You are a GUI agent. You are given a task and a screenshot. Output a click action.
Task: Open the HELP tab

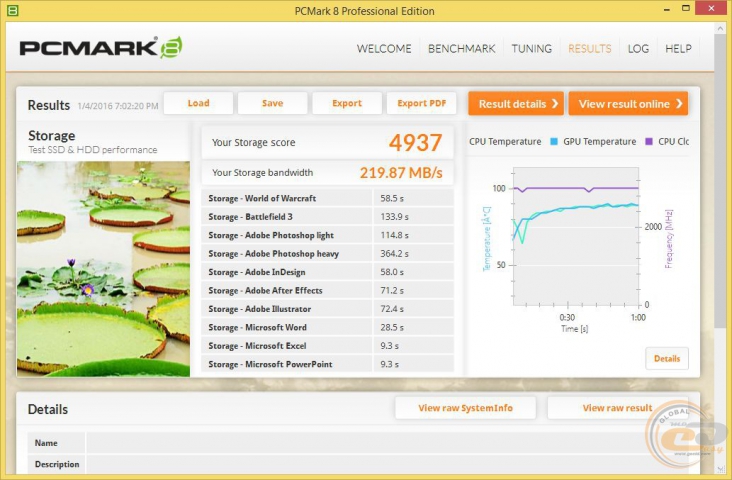point(678,49)
